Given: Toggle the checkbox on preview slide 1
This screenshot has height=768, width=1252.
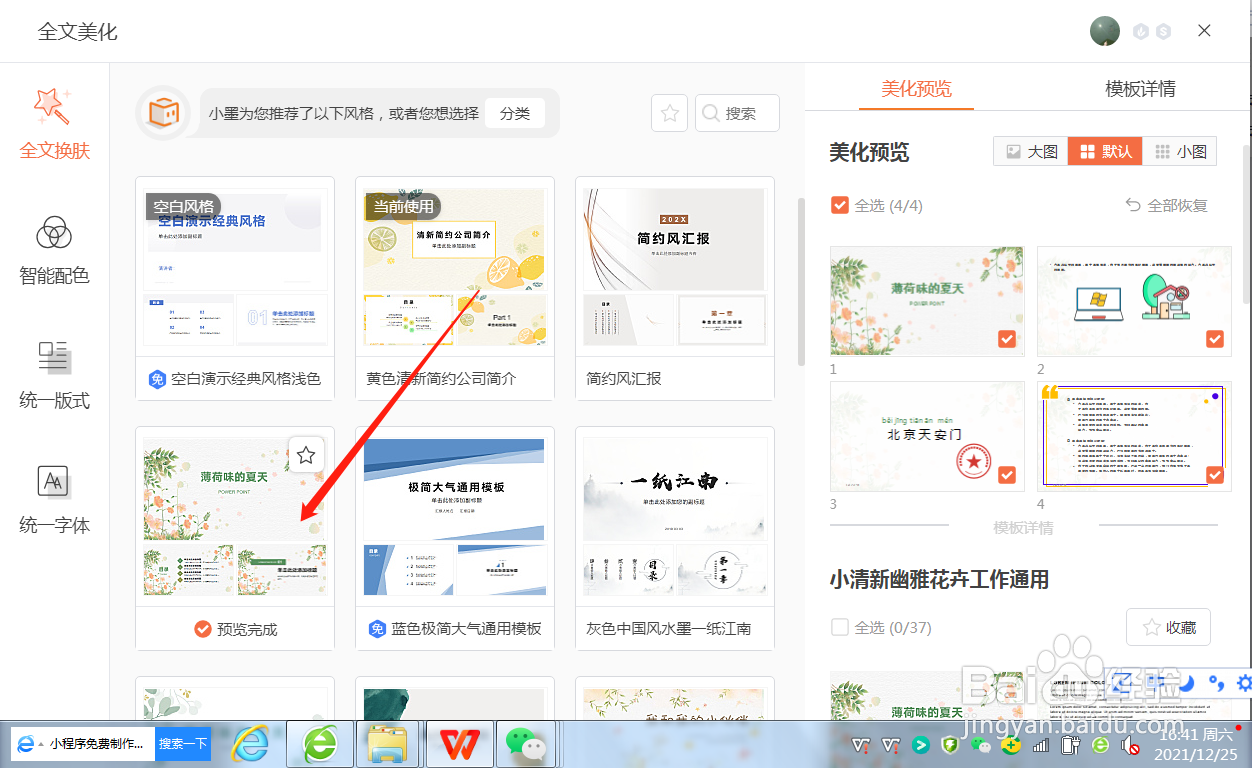Looking at the screenshot, I should click(1007, 339).
